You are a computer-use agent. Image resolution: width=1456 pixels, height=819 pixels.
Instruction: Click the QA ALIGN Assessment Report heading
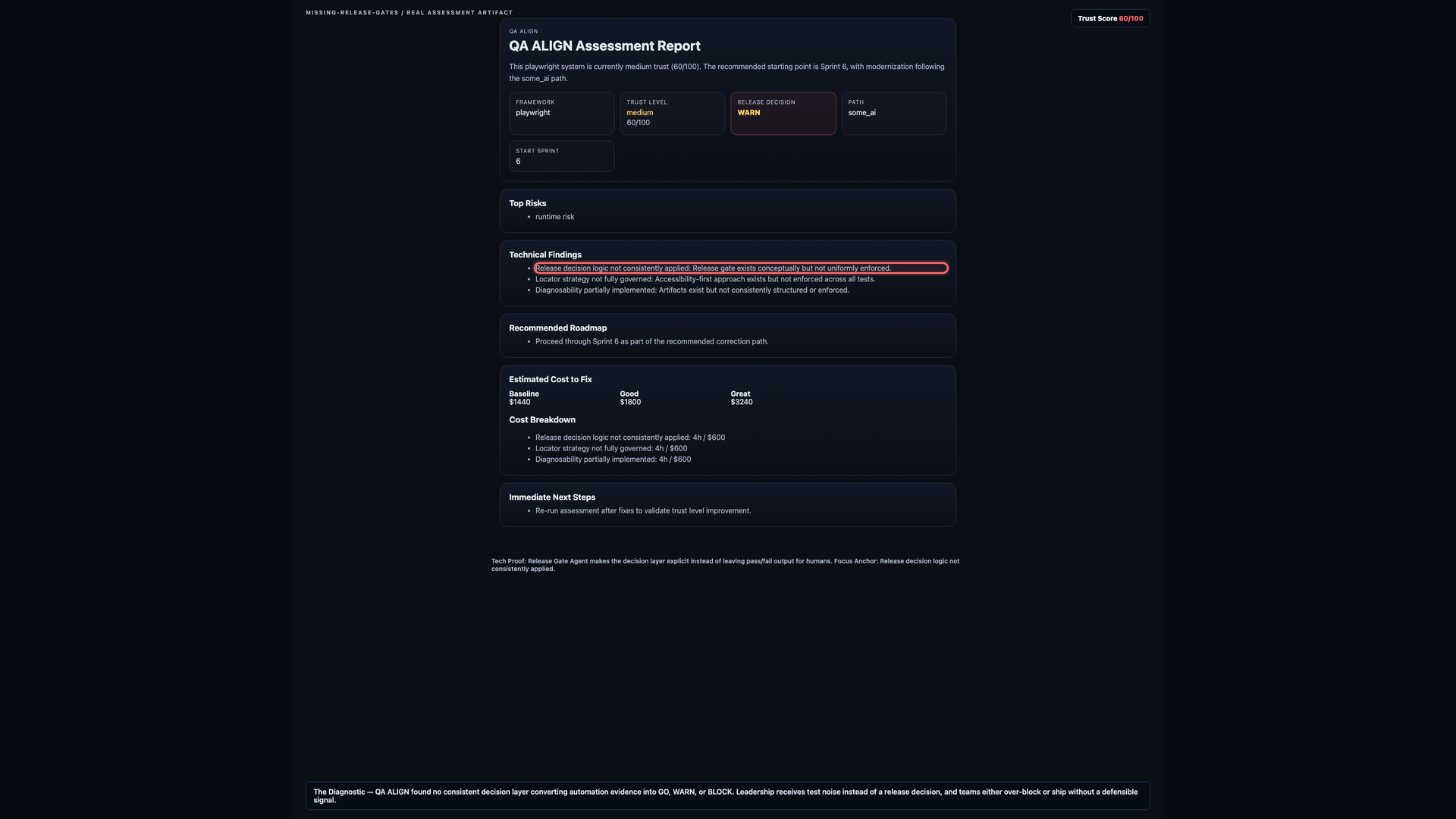[x=604, y=46]
